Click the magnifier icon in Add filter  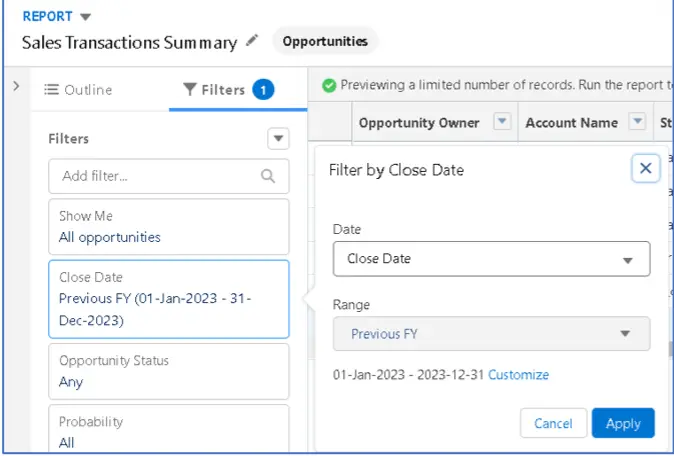pyautogui.click(x=268, y=176)
